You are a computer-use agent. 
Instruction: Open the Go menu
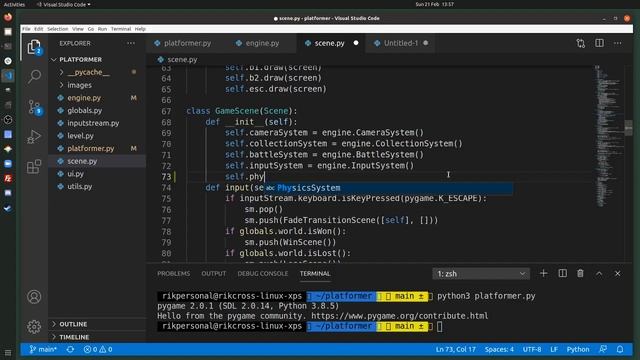coord(91,29)
